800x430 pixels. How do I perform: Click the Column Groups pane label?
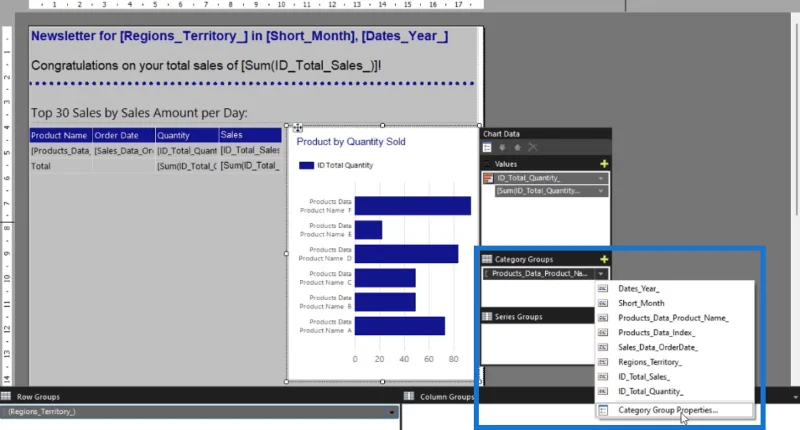tap(446, 396)
